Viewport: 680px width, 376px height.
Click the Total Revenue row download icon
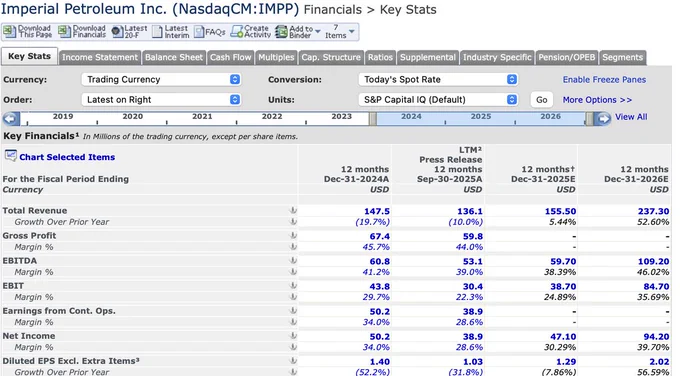click(293, 210)
